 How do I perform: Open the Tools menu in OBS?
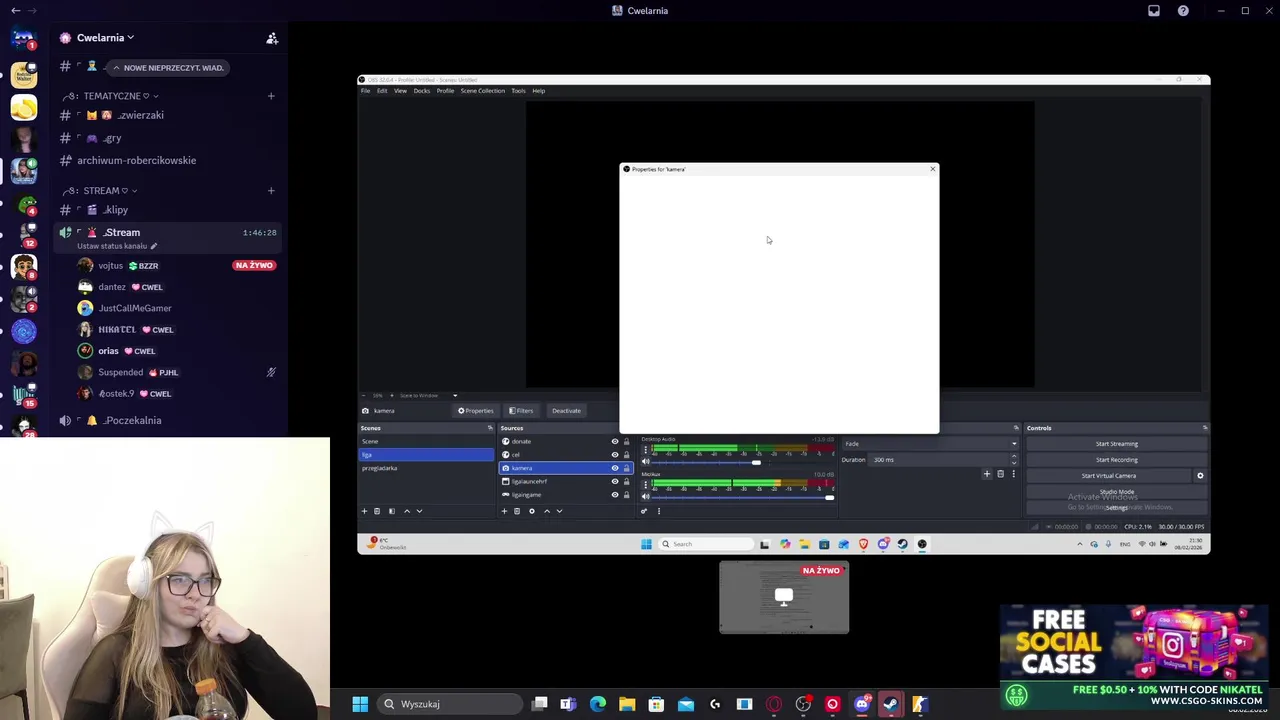518,91
